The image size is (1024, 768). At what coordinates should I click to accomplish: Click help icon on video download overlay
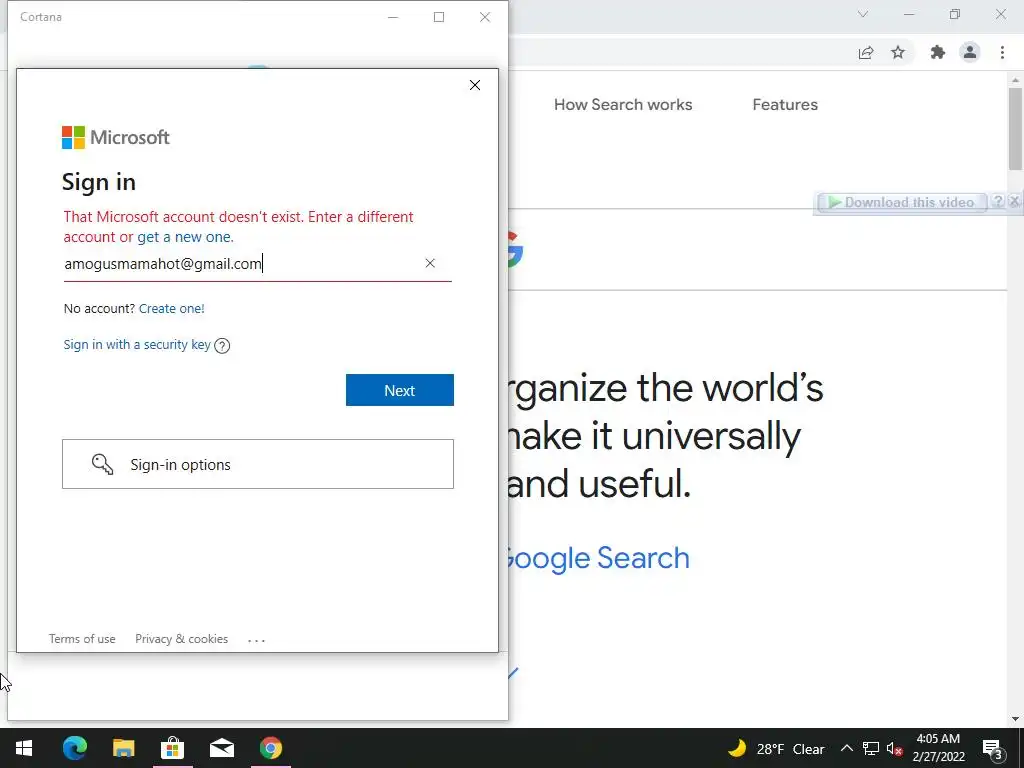(997, 201)
